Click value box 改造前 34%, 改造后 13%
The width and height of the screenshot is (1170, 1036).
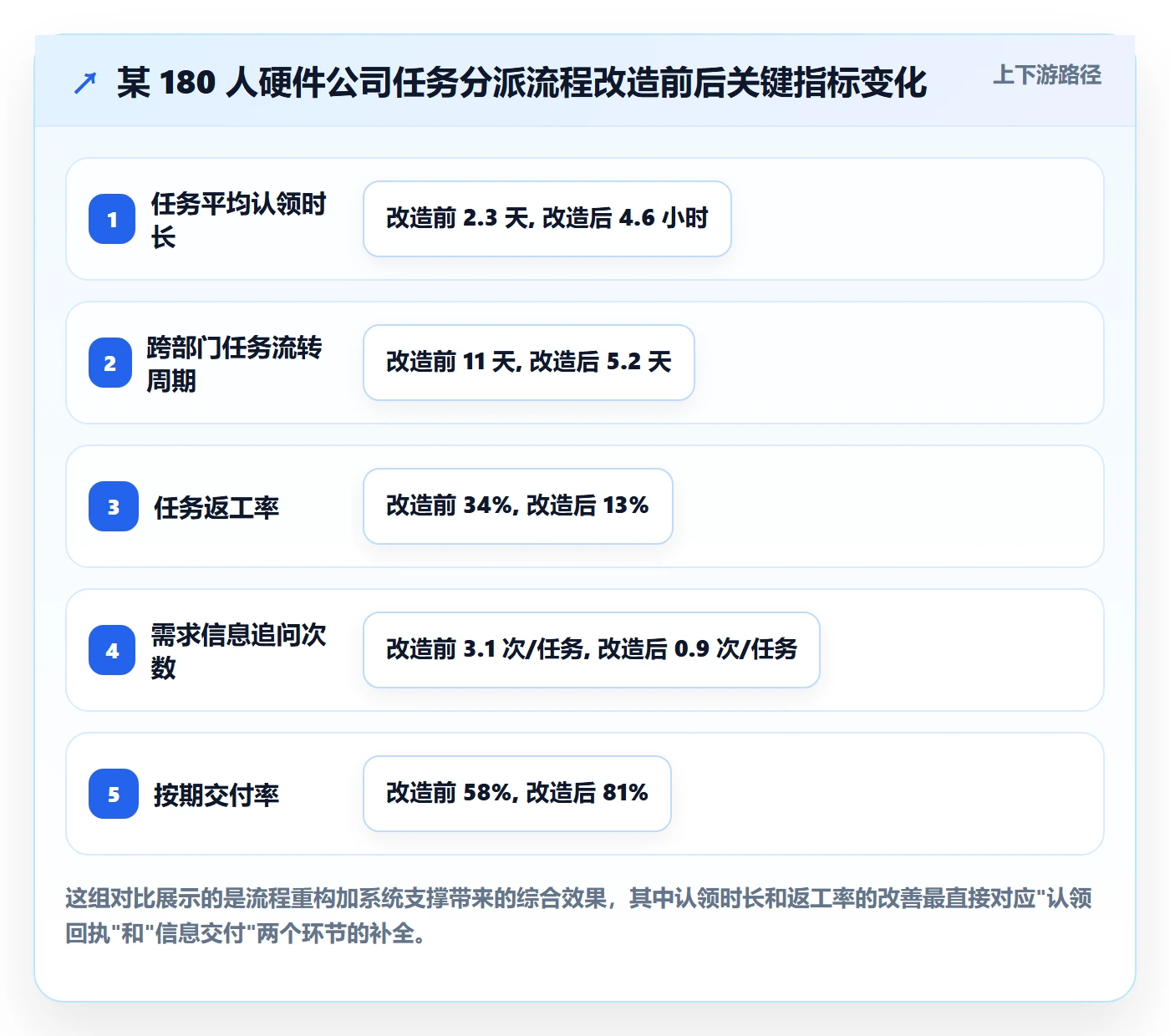point(518,506)
